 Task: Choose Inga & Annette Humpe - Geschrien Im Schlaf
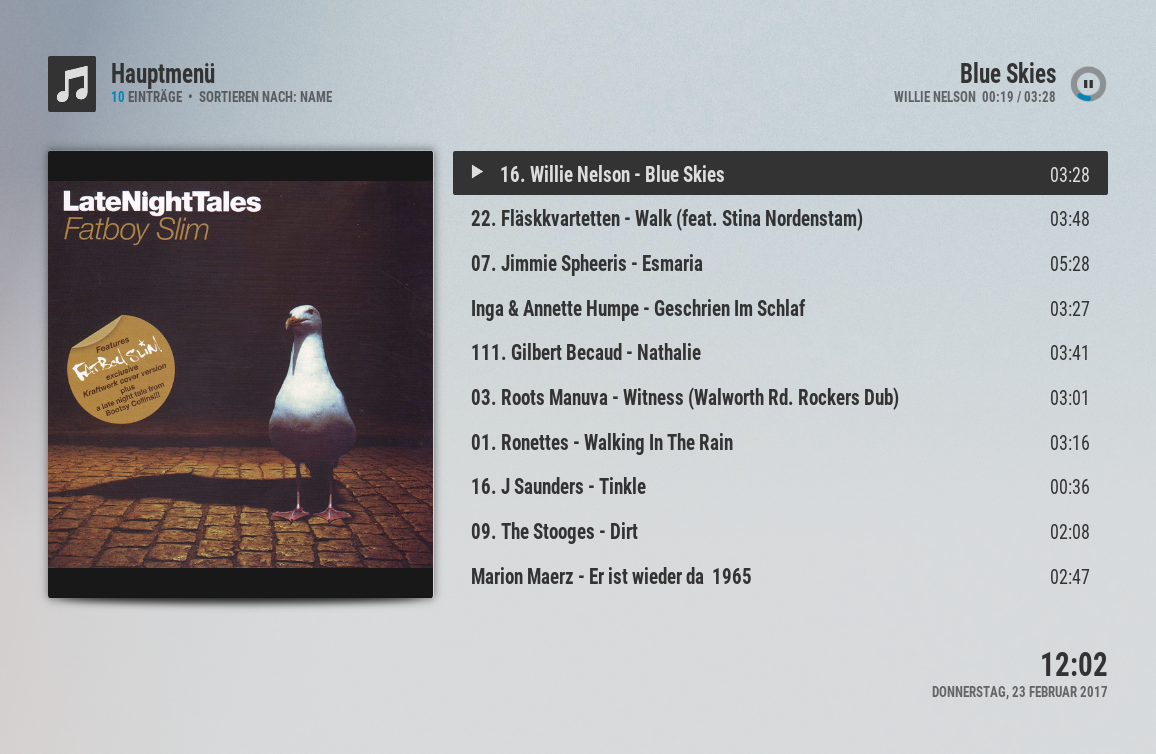click(x=780, y=308)
